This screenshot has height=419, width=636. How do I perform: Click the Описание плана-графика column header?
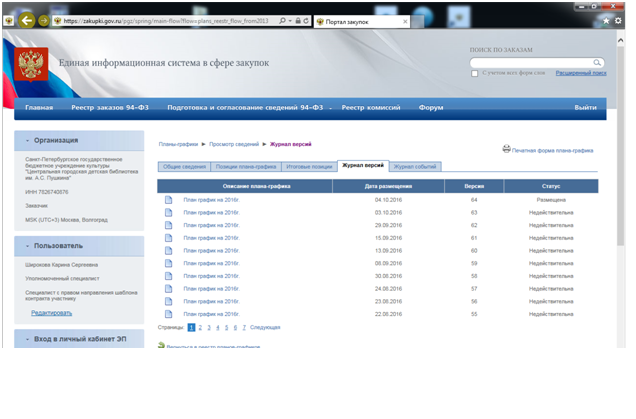[245, 186]
